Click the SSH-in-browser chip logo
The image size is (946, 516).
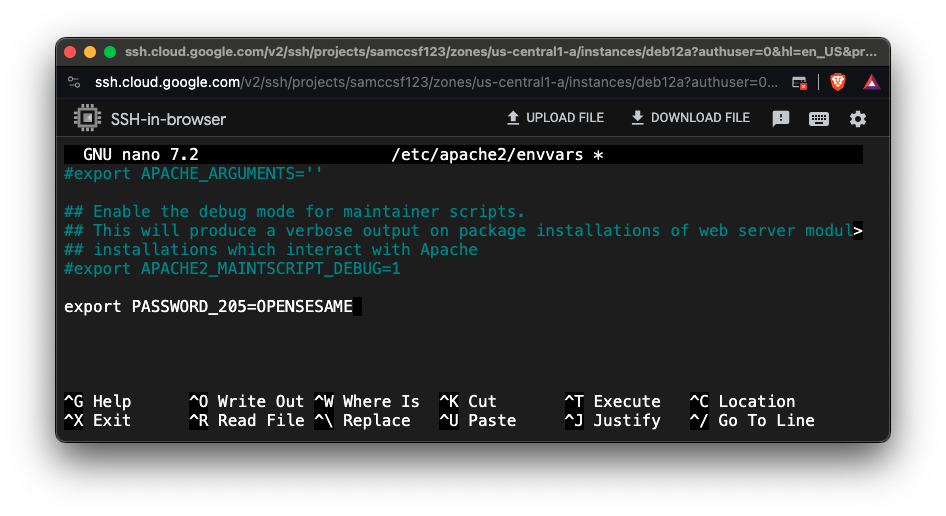click(88, 119)
